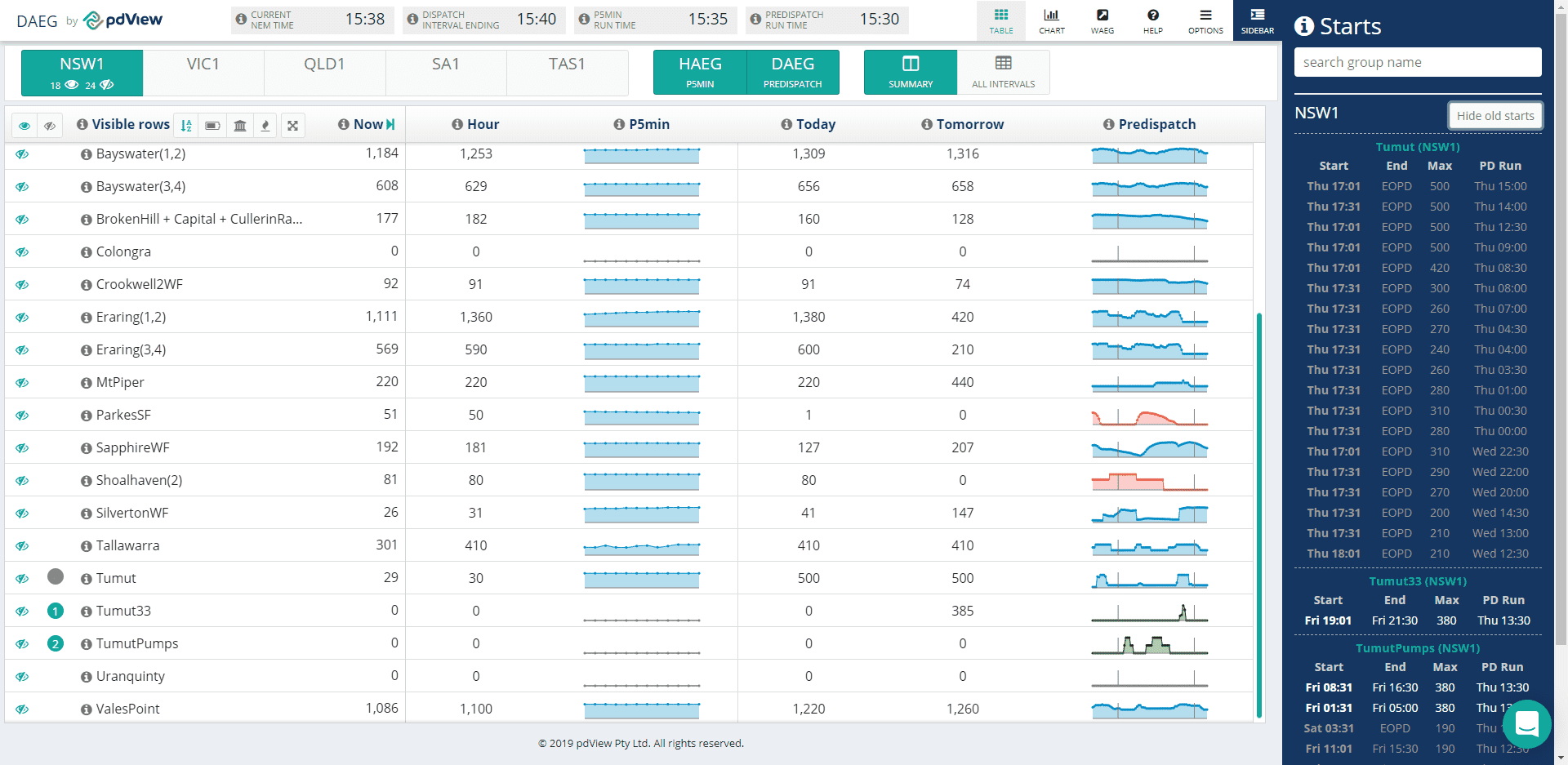The height and width of the screenshot is (765, 1568).
Task: Click the flame fuel-type sort icon
Action: point(265,125)
